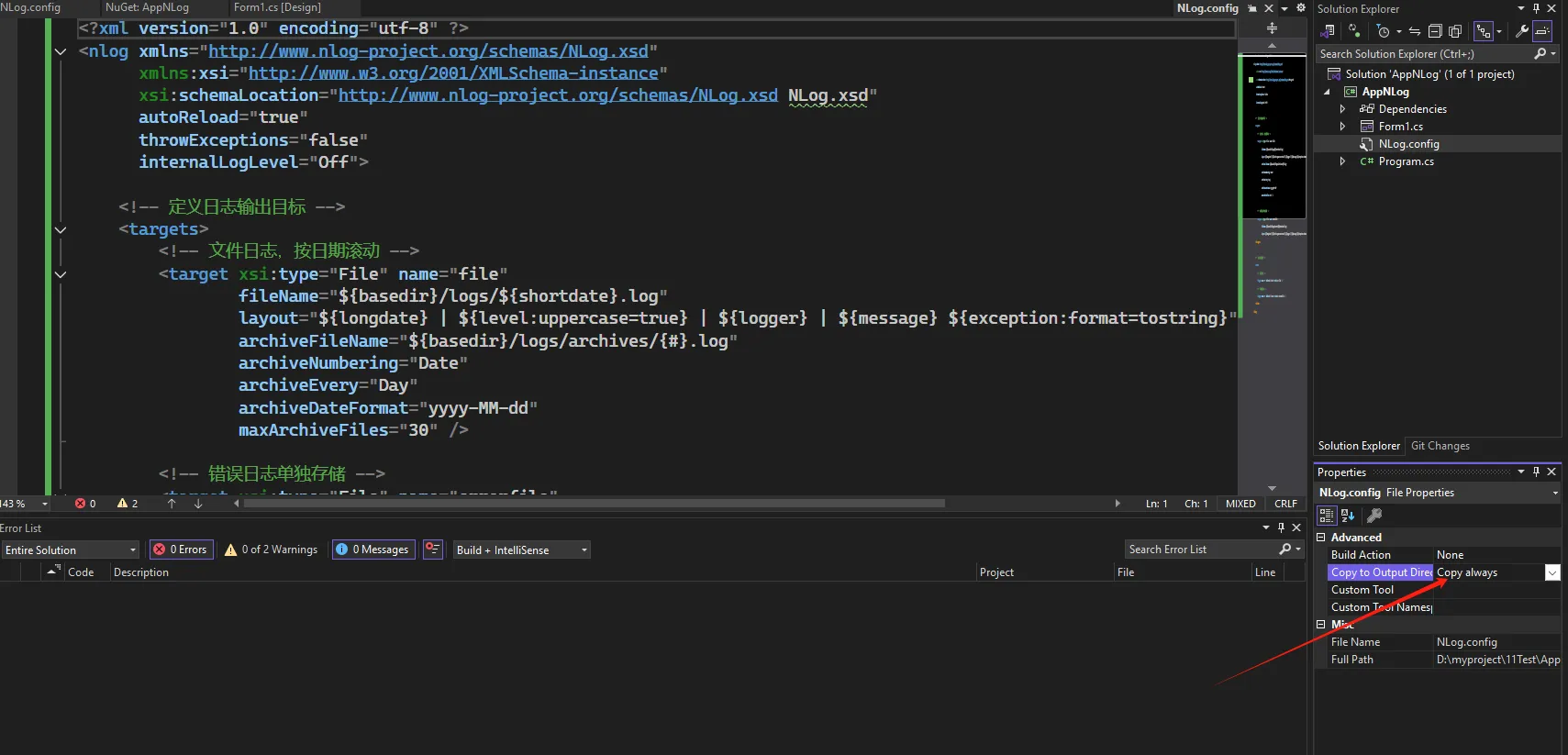Select NLog.config tab at far left
1568x755 pixels.
[30, 7]
